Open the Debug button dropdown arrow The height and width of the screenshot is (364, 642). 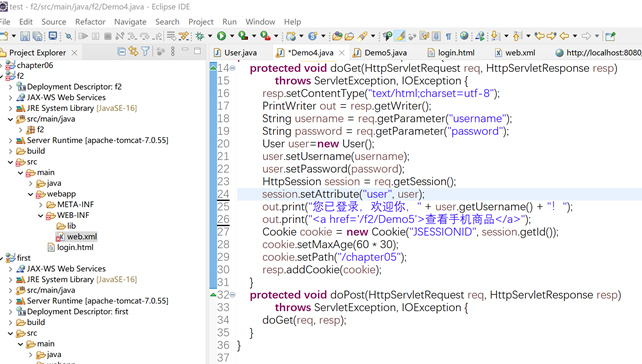pyautogui.click(x=210, y=36)
